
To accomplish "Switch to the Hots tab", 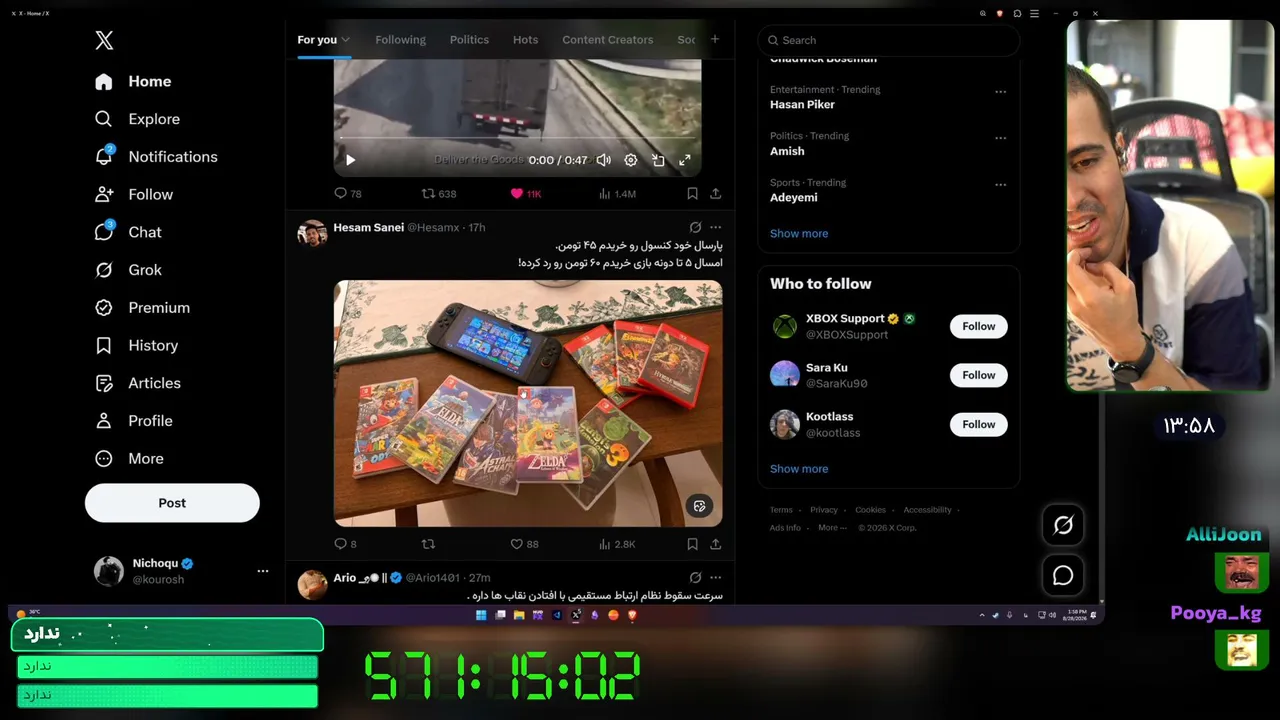I will coord(525,40).
